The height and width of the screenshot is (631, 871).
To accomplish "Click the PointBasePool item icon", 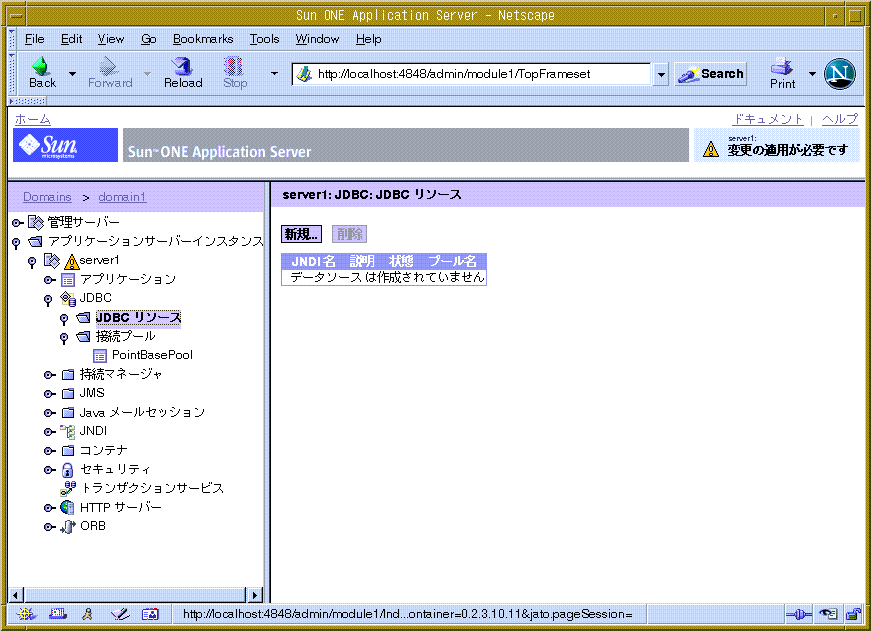I will 100,355.
